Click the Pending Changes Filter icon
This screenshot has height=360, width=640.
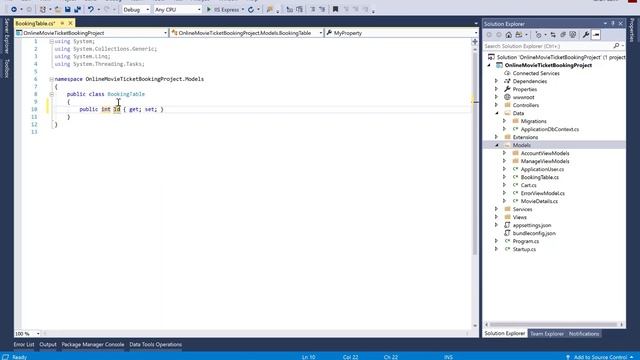click(539, 35)
